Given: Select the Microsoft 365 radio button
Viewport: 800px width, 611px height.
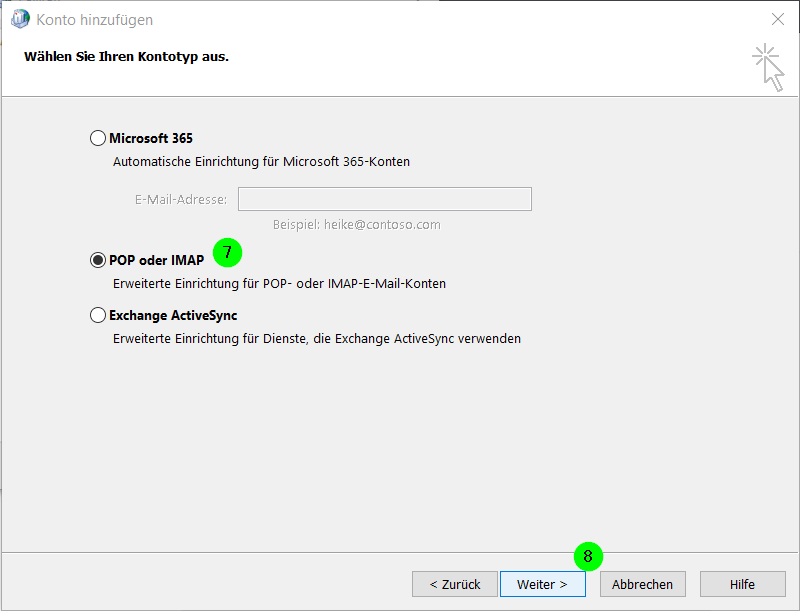Looking at the screenshot, I should 97,138.
